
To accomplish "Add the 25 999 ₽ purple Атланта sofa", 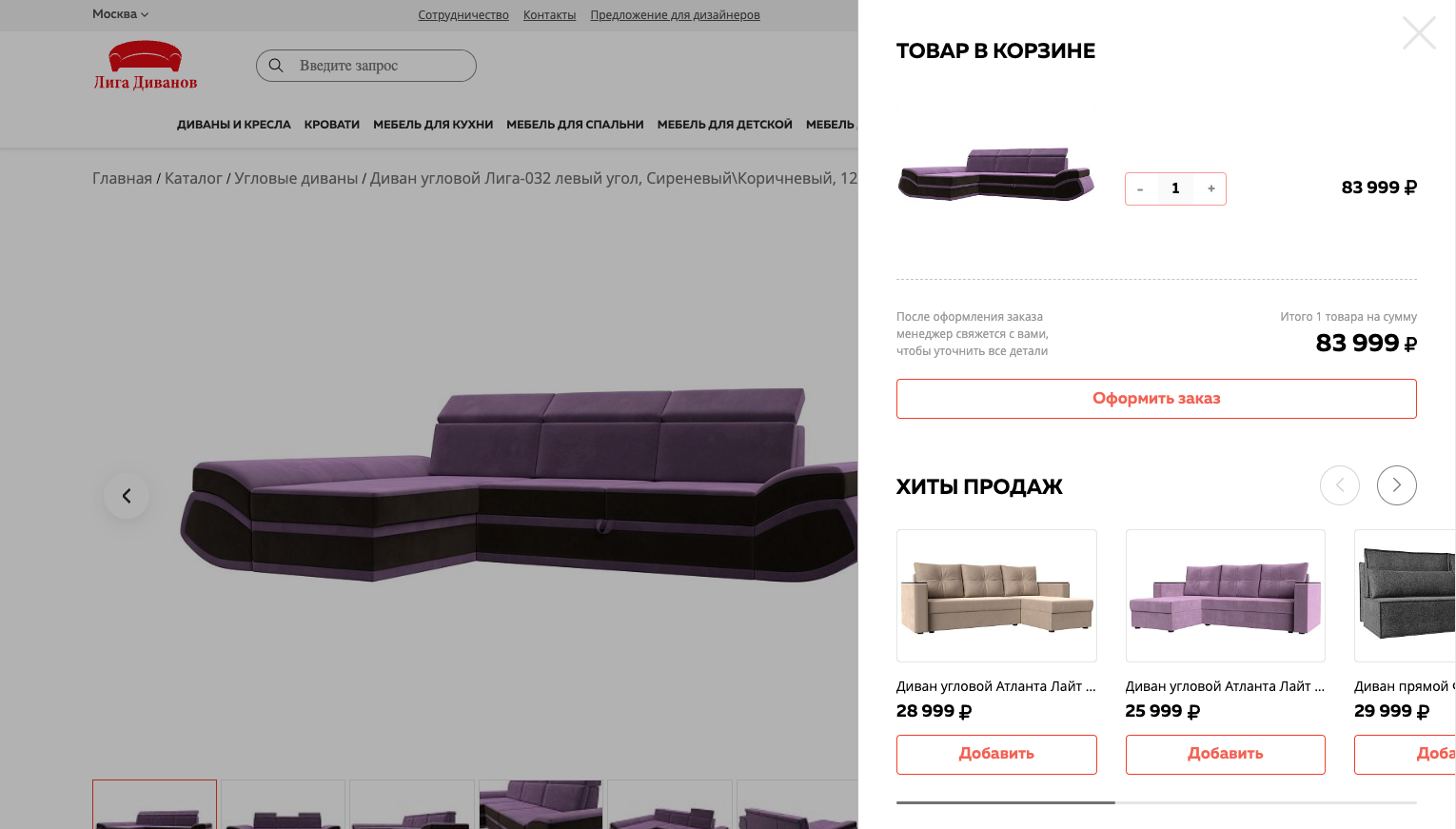I will [1225, 754].
